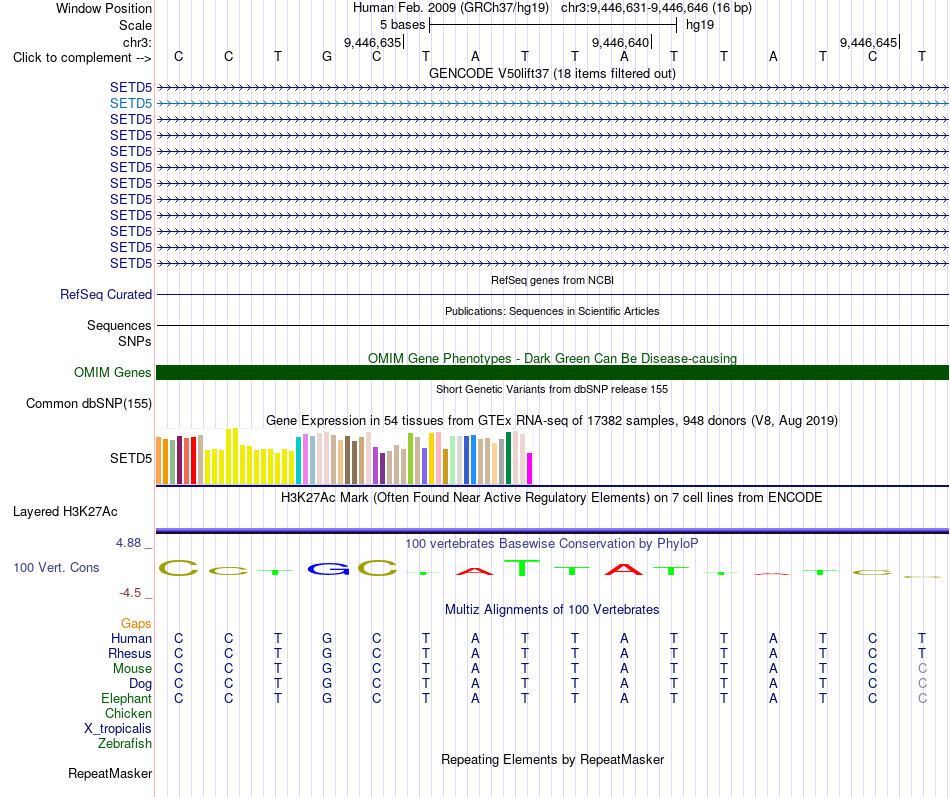Click the H3K27Ac Mark ENCODE track title
Screen dimensions: 950x797
pos(552,498)
